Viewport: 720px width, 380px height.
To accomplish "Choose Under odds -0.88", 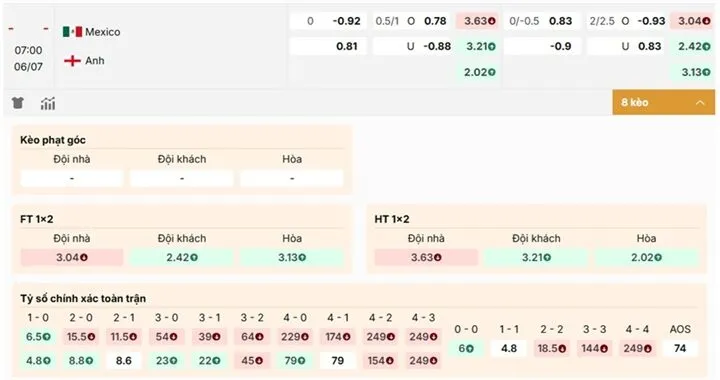I will point(412,46).
